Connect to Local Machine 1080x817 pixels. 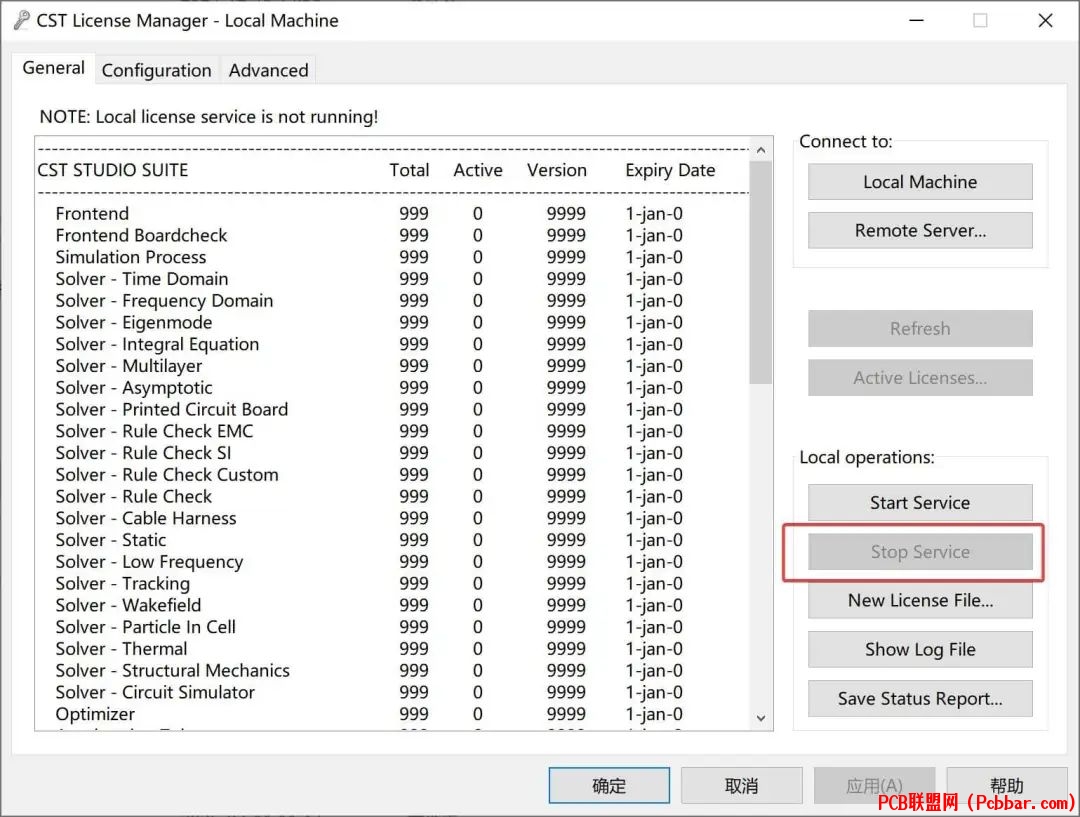[x=920, y=182]
